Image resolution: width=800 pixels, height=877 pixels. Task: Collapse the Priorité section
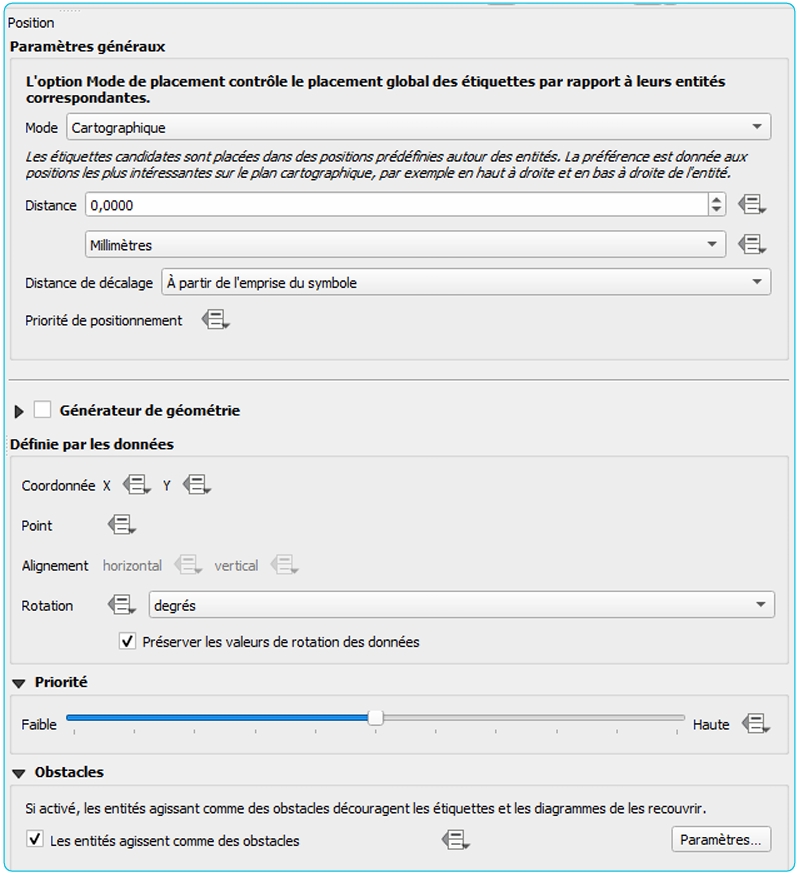pyautogui.click(x=19, y=683)
